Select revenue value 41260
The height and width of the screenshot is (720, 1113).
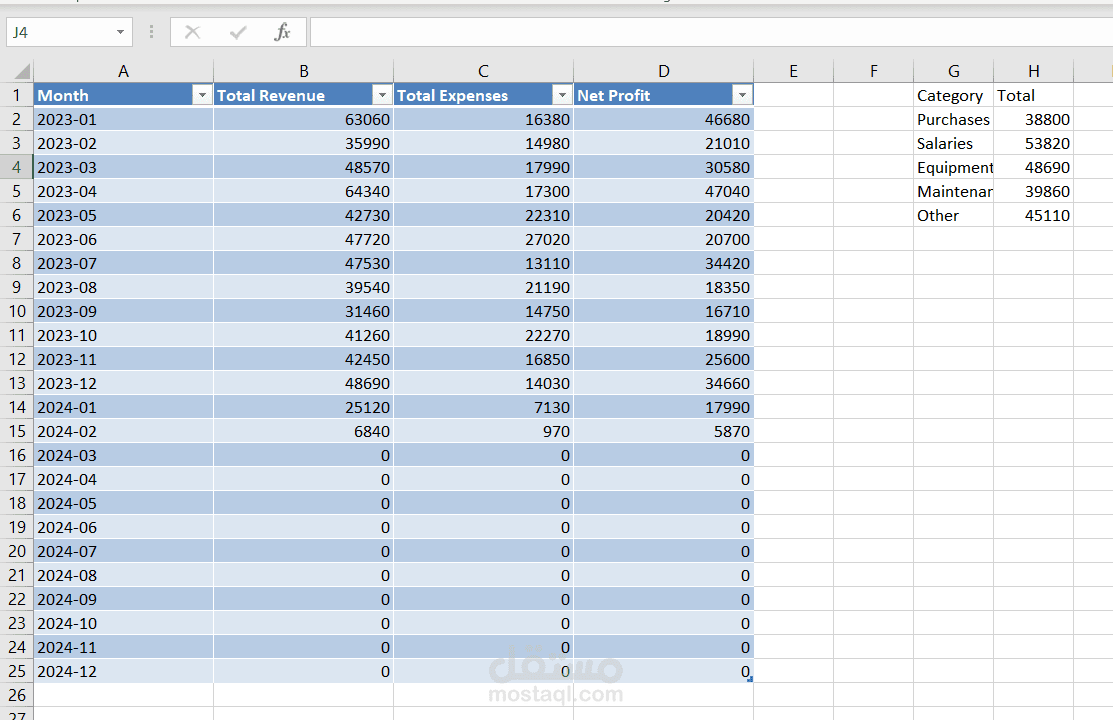pyautogui.click(x=304, y=335)
